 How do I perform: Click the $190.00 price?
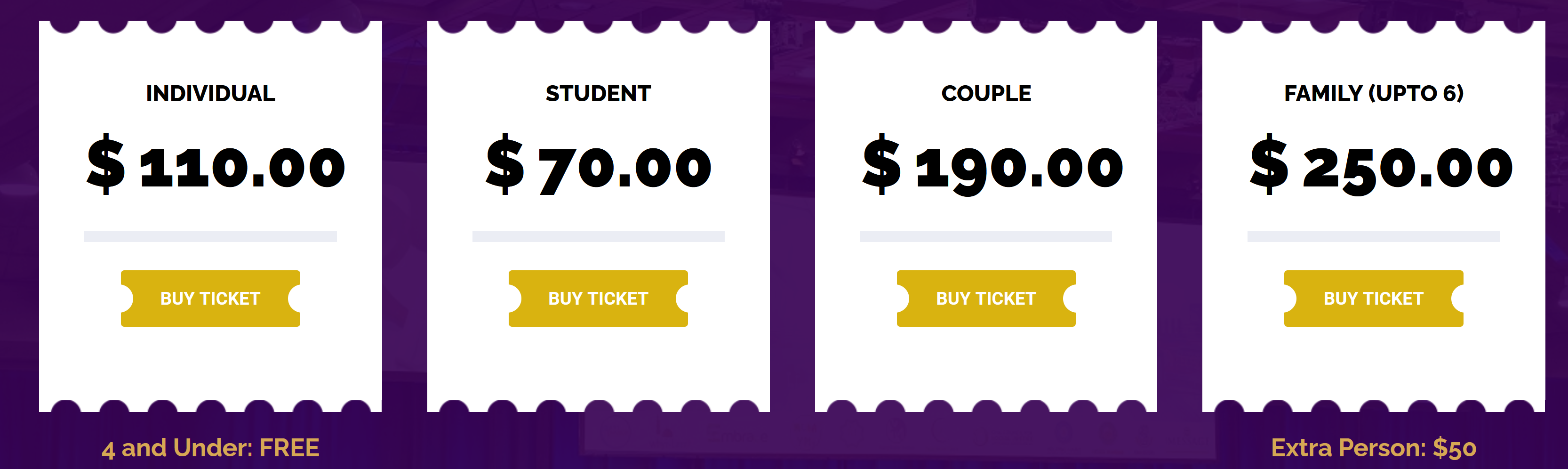993,164
